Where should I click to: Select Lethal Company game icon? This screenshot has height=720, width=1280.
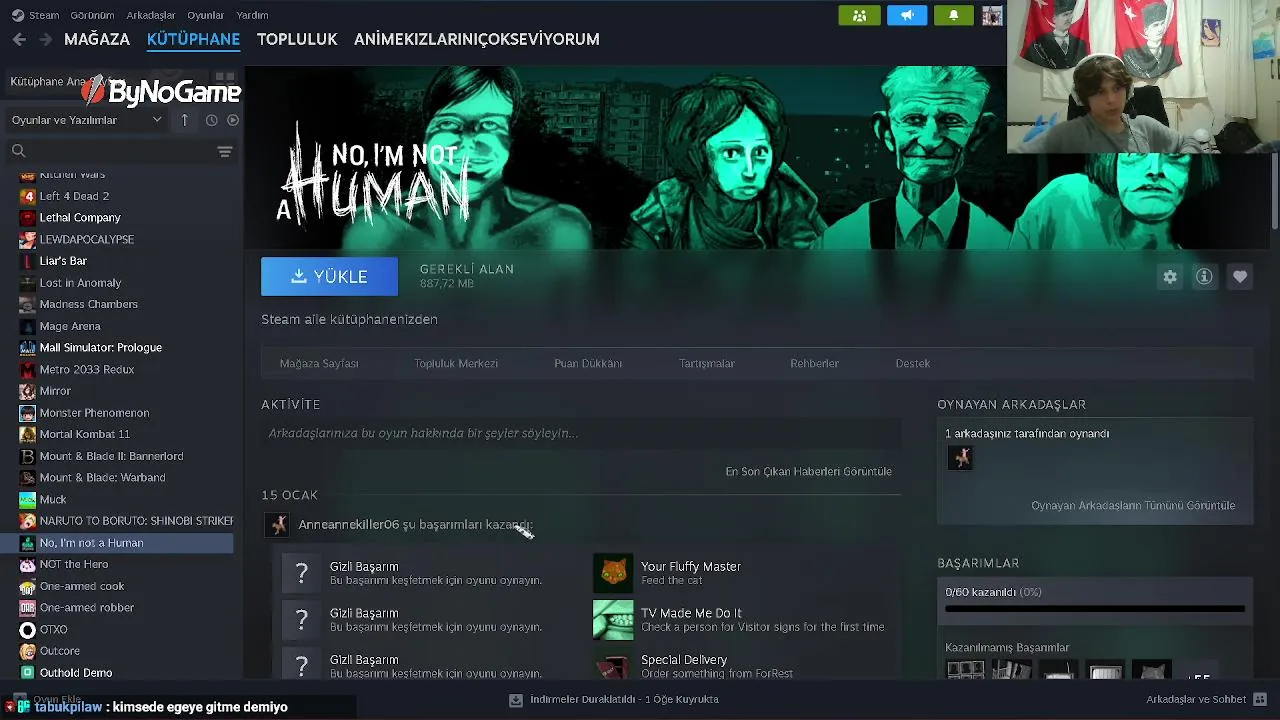[28, 217]
